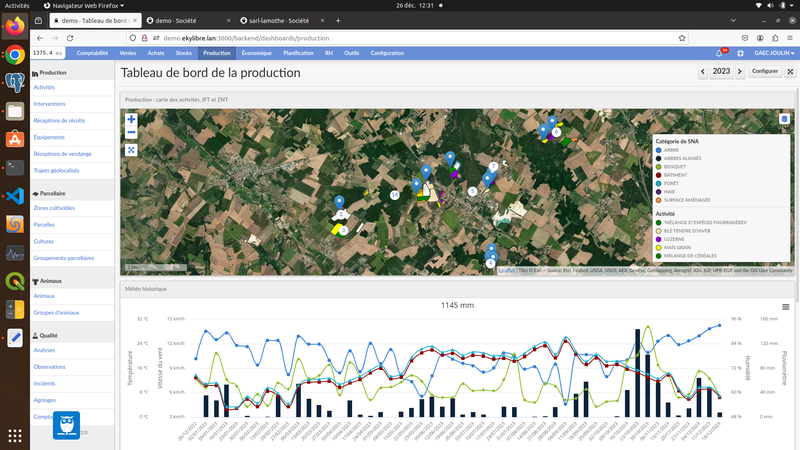The image size is (800, 450).
Task: Open the Interventions sidebar link
Action: (50, 103)
